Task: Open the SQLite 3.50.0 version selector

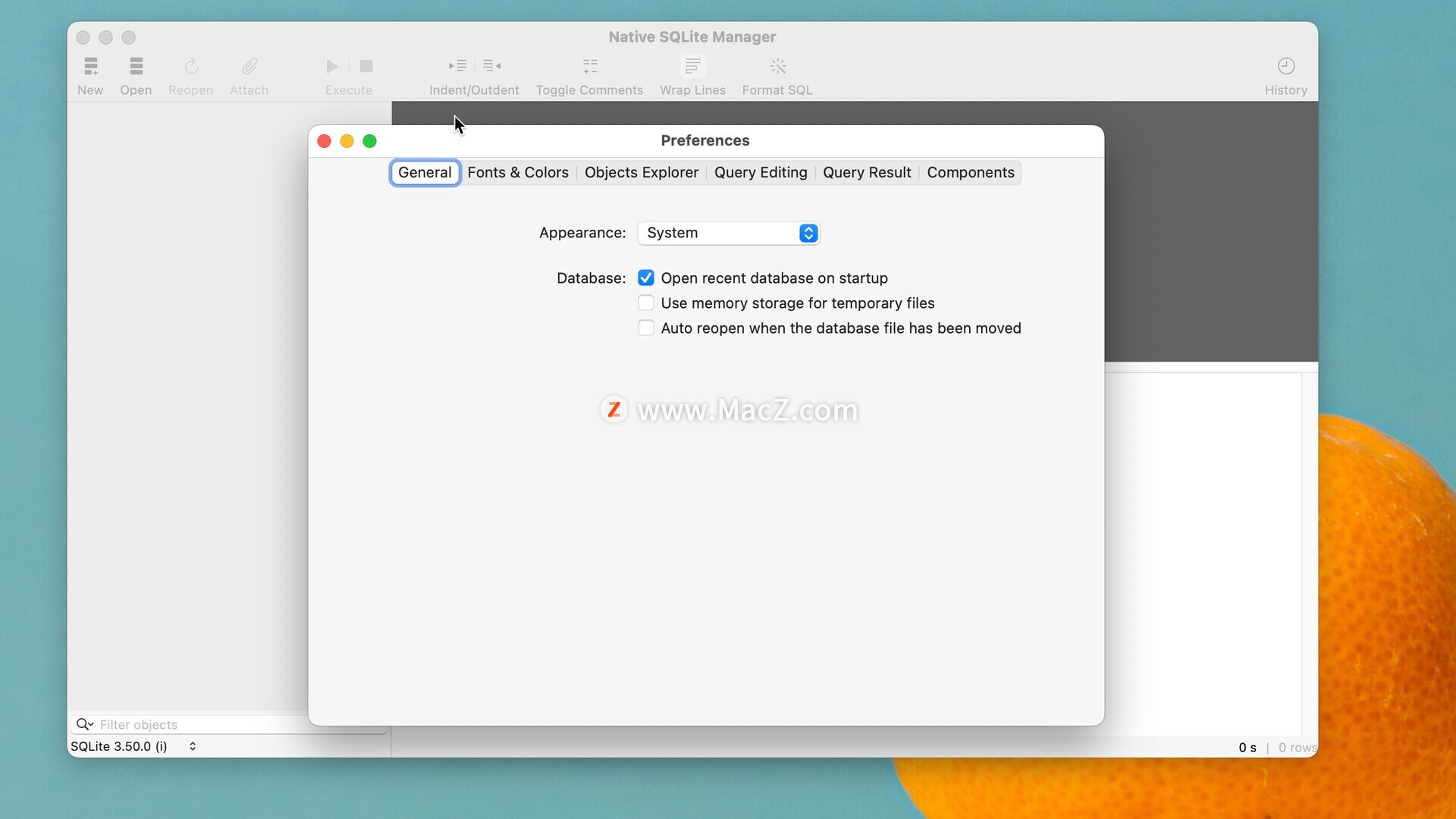Action: click(134, 746)
